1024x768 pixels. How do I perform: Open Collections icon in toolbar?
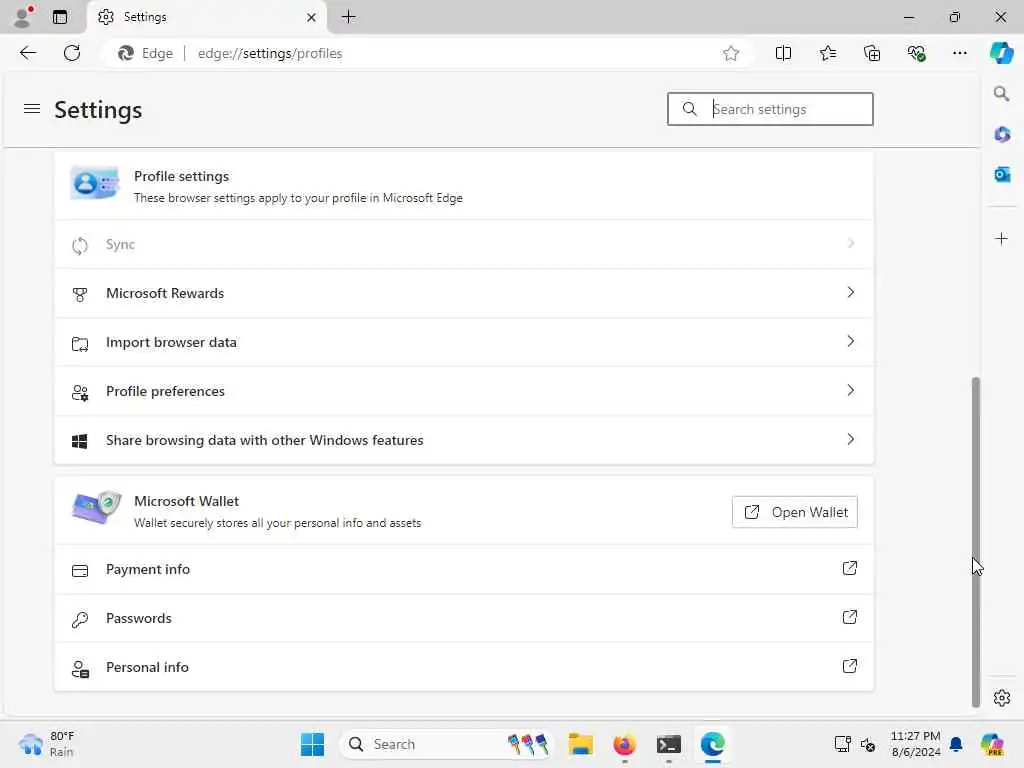[x=872, y=54]
